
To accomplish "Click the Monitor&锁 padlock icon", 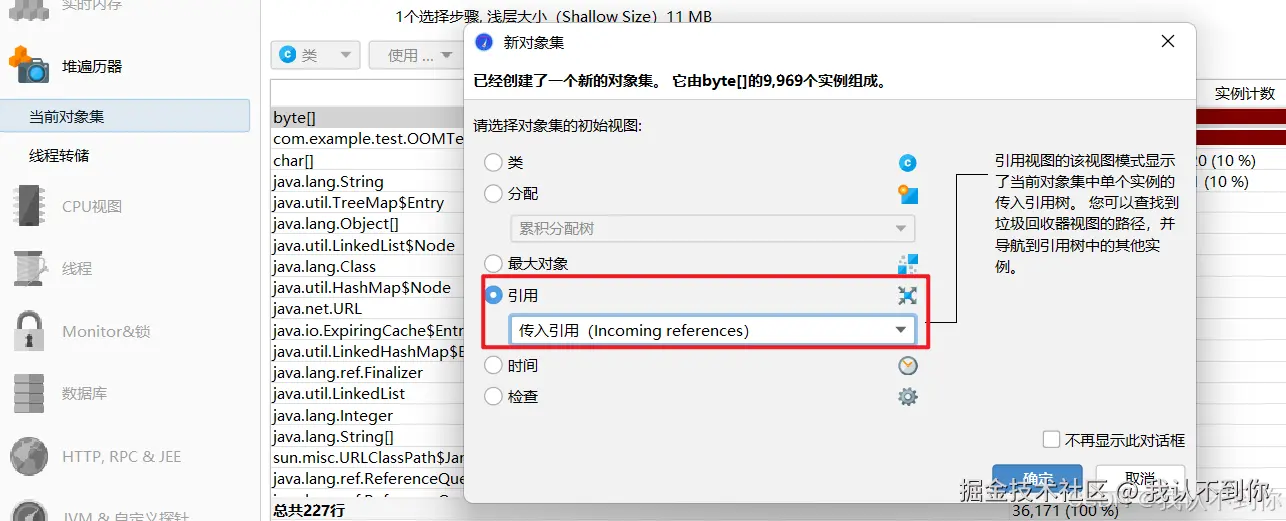I will 28,331.
